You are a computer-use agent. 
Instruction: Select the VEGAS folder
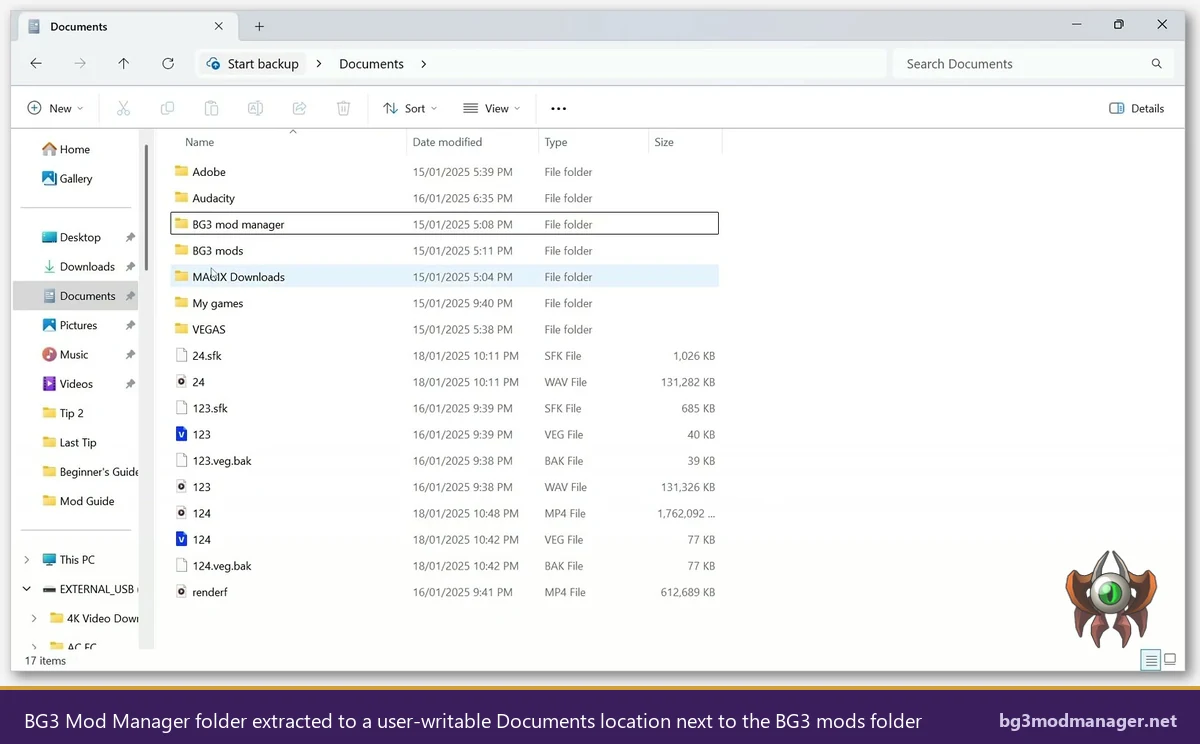tap(444, 329)
